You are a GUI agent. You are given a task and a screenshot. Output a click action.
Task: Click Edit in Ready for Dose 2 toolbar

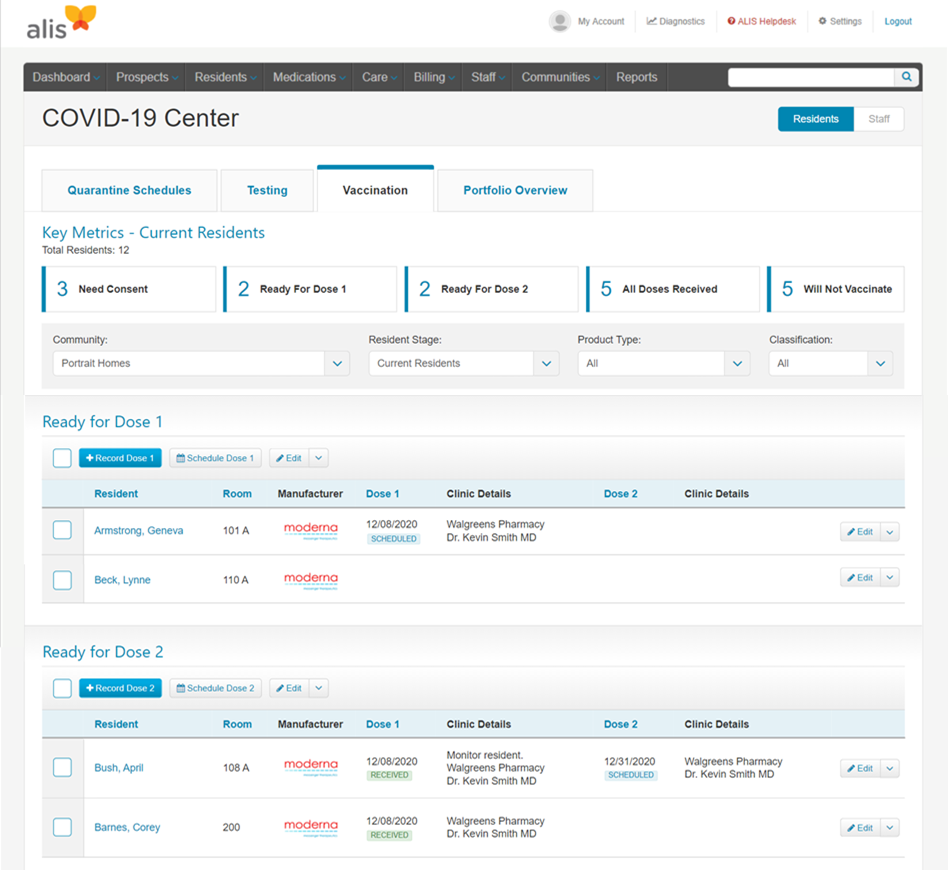[289, 688]
